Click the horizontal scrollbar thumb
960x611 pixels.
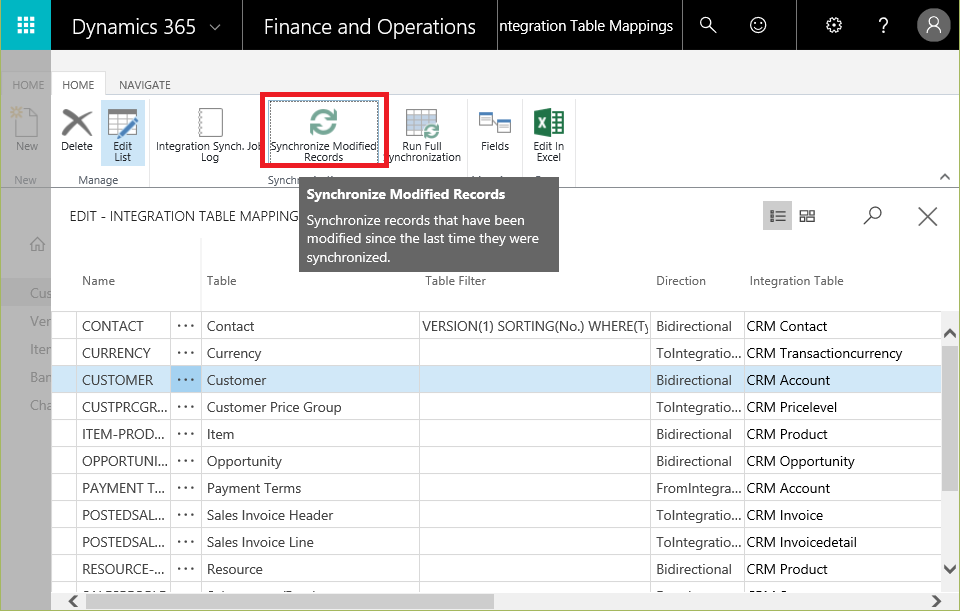(x=290, y=601)
